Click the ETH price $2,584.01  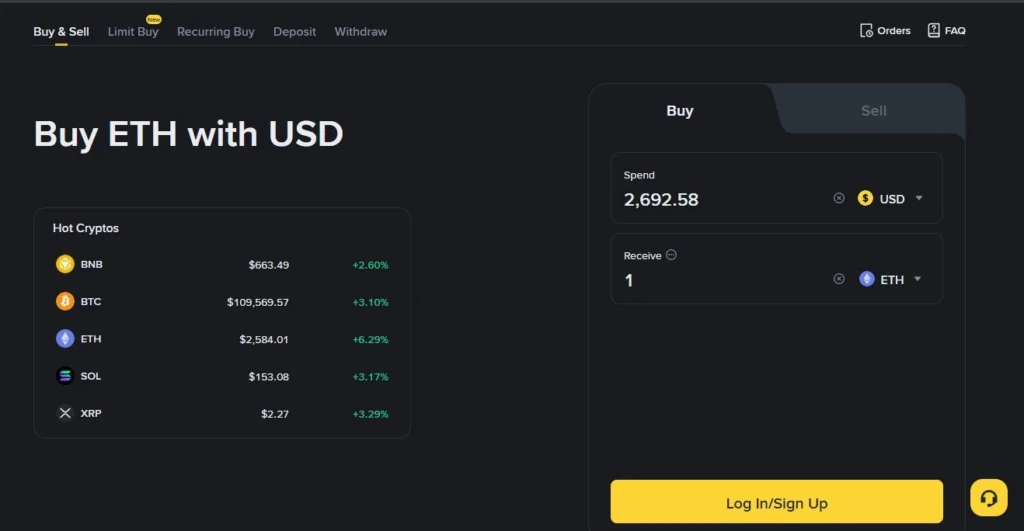click(x=264, y=339)
